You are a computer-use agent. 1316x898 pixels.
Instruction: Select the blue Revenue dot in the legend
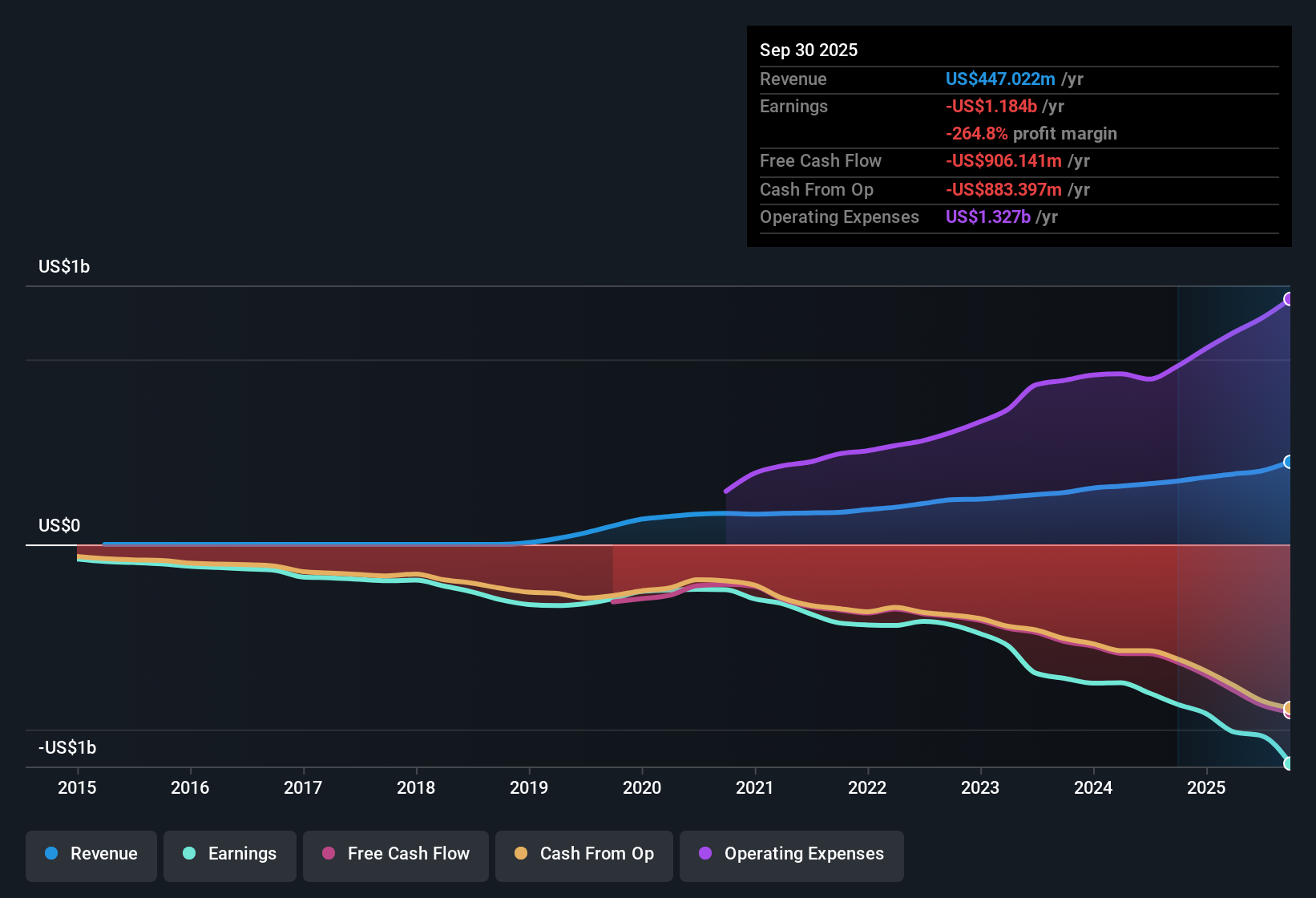click(50, 854)
